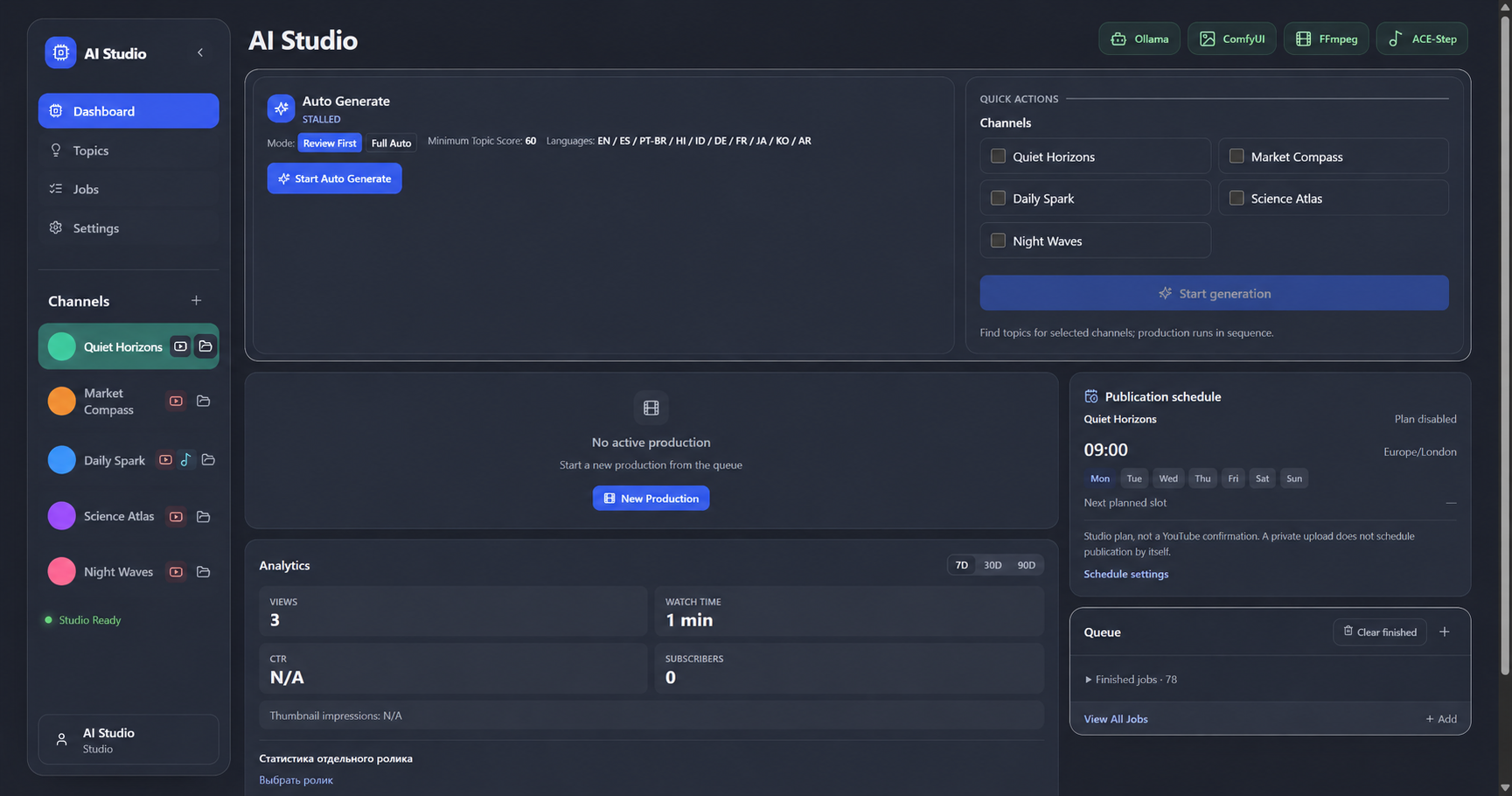
Task: Click the Ollama status badge
Action: (1139, 38)
